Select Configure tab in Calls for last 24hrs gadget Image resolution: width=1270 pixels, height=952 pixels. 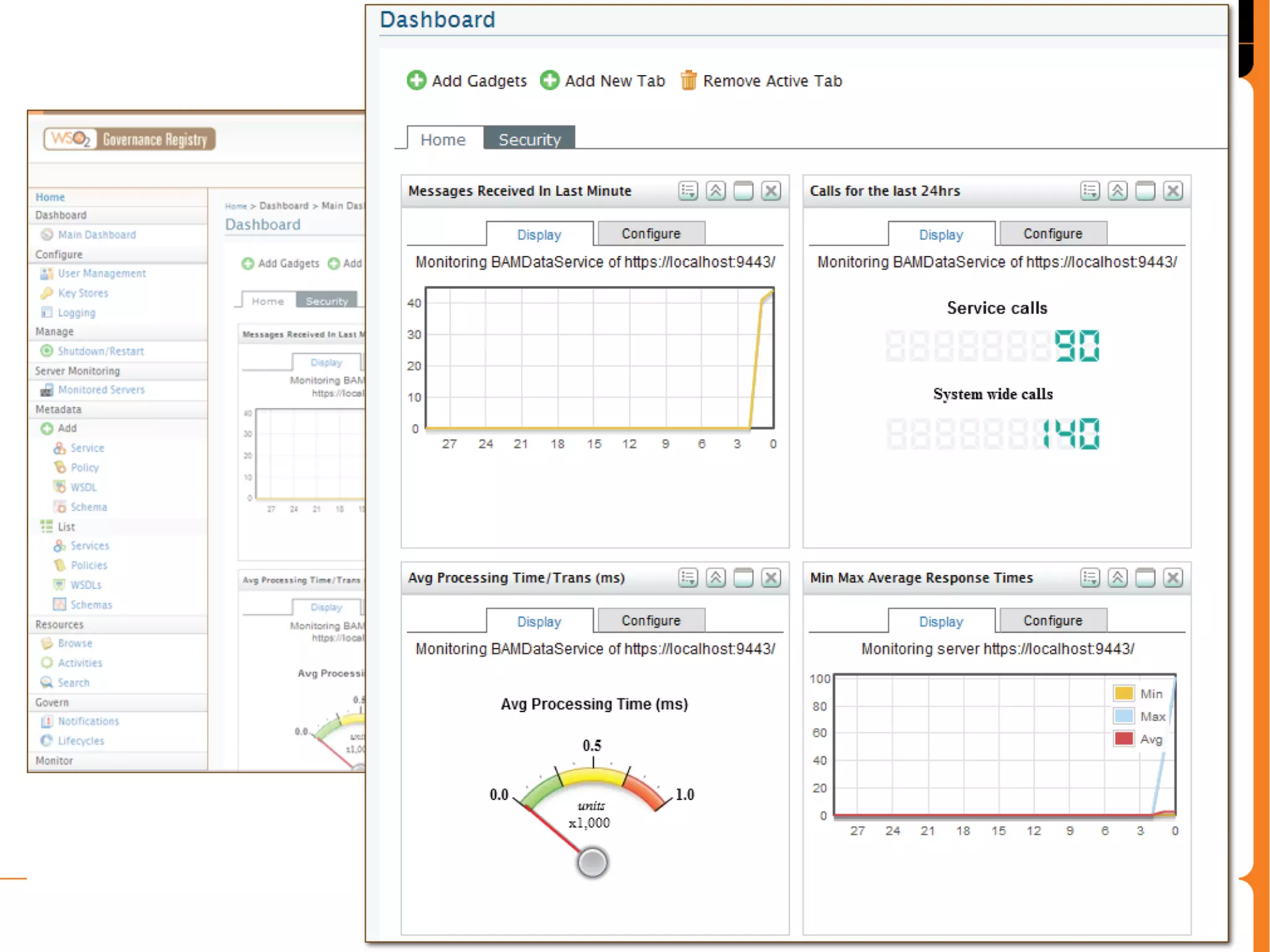1052,234
